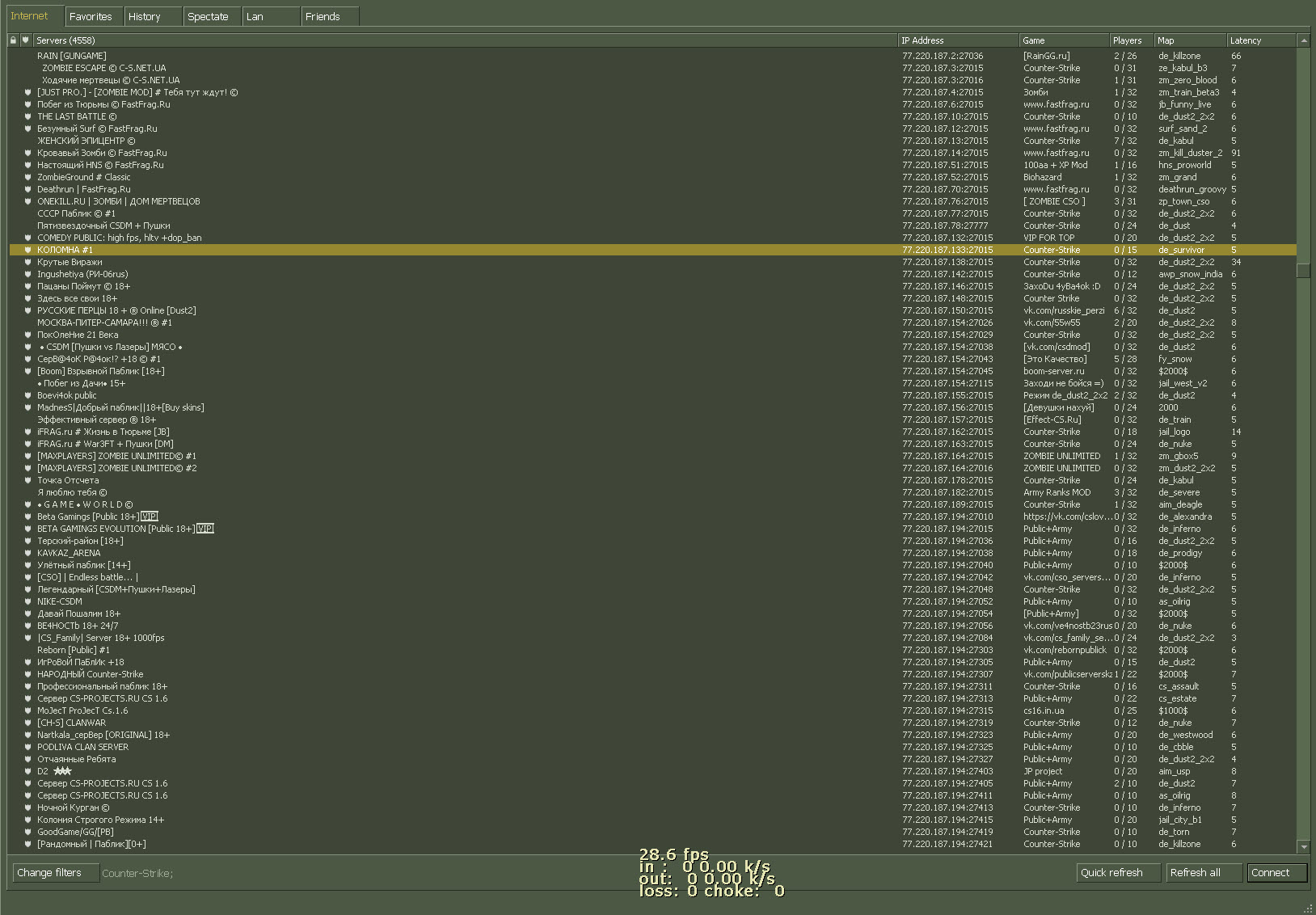The height and width of the screenshot is (915, 1316).
Task: Sort servers by Map column header
Action: tap(1191, 40)
